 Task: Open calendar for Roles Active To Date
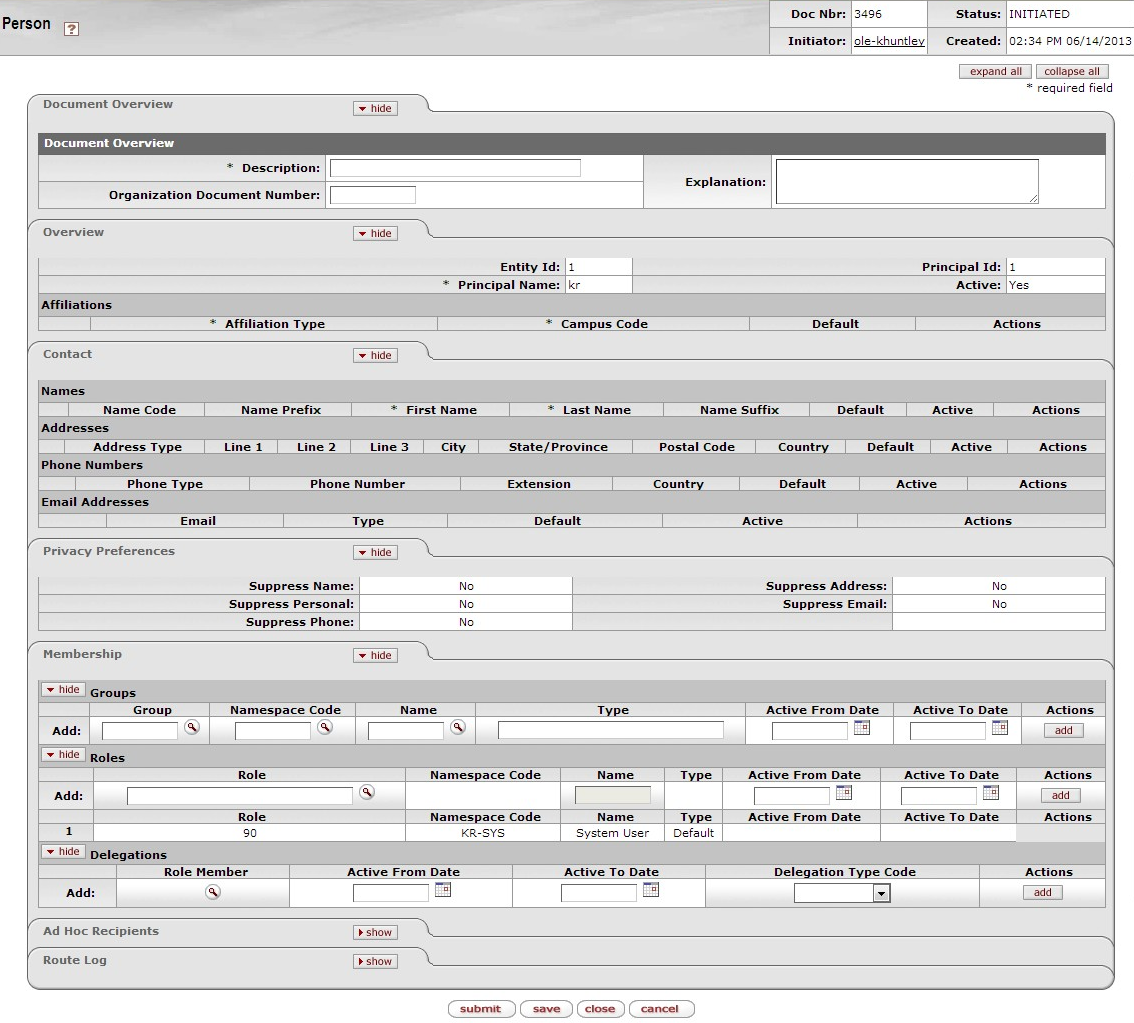click(991, 793)
